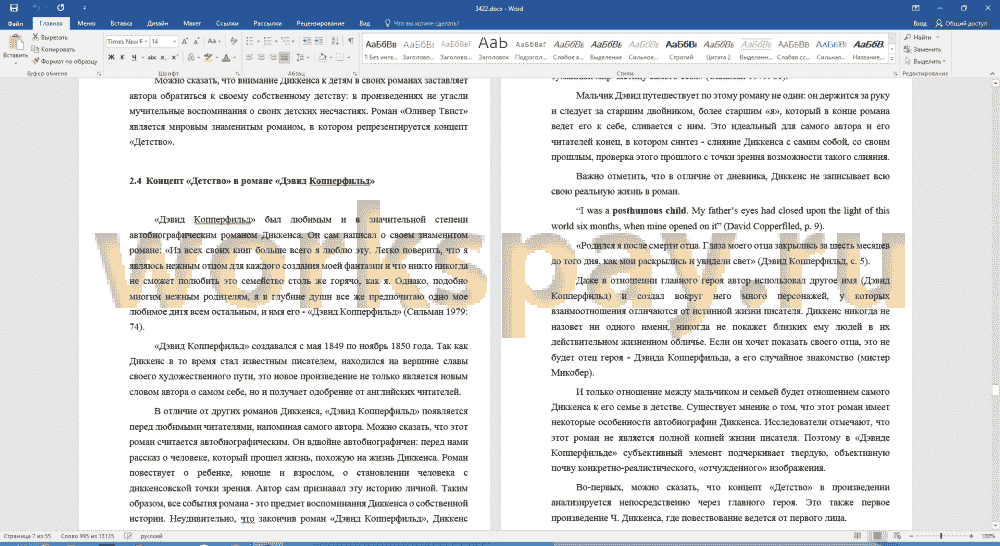Open the Quick Access Toolbar customize arrow
The height and width of the screenshot is (546, 1000).
coord(84,8)
